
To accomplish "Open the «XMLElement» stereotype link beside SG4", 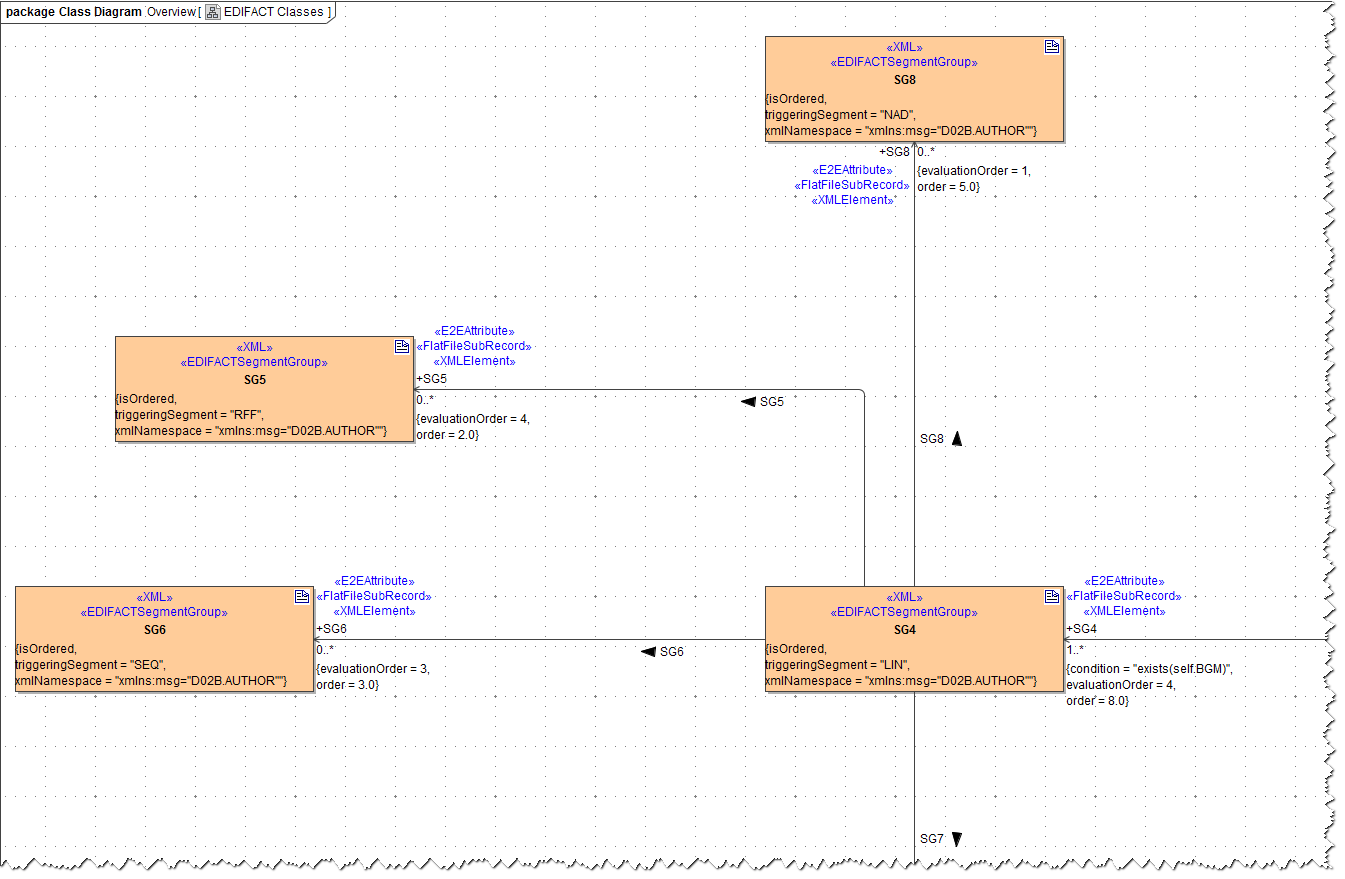I will pyautogui.click(x=1124, y=611).
